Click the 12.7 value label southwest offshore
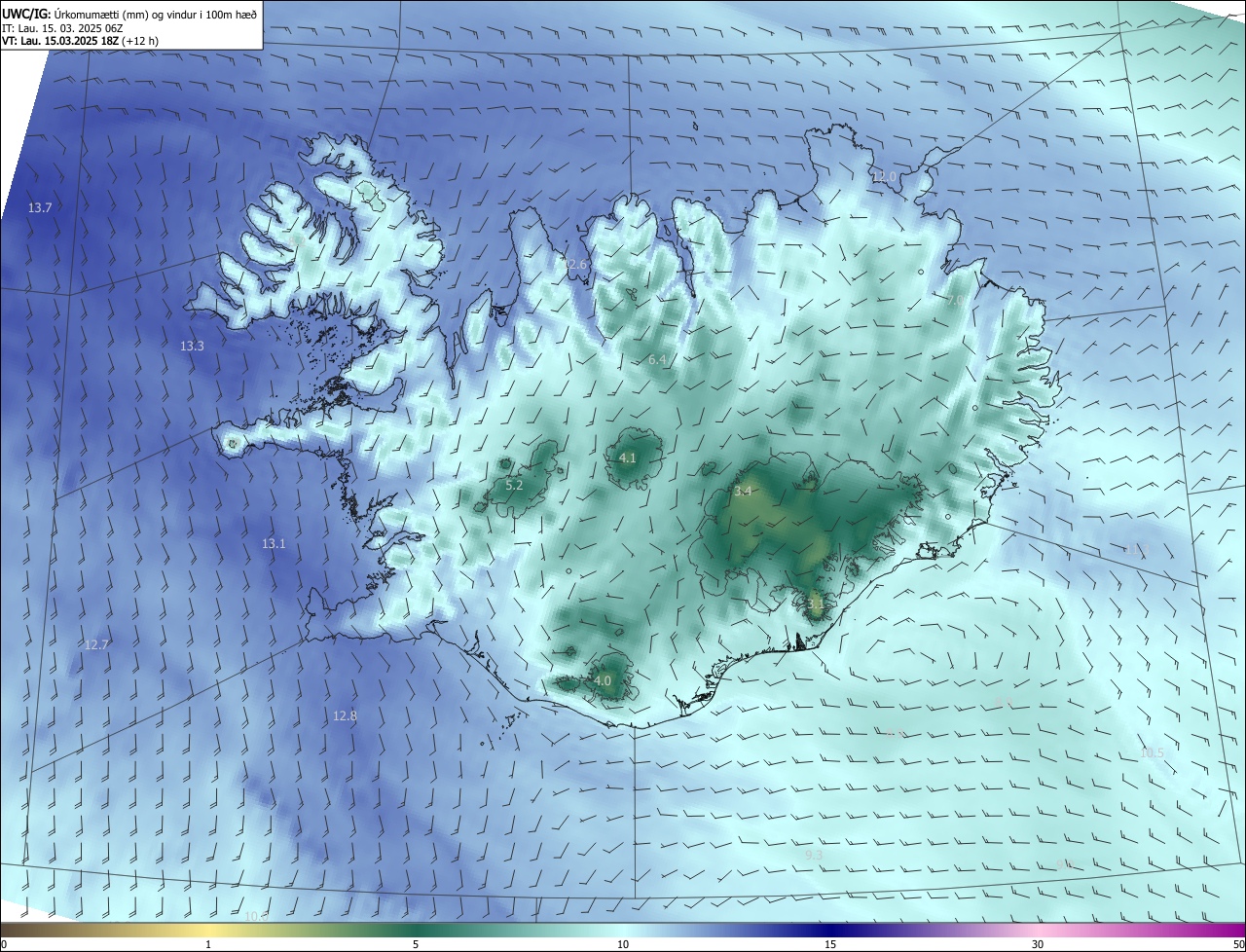Screen dimensions: 1246x952 pos(96,645)
